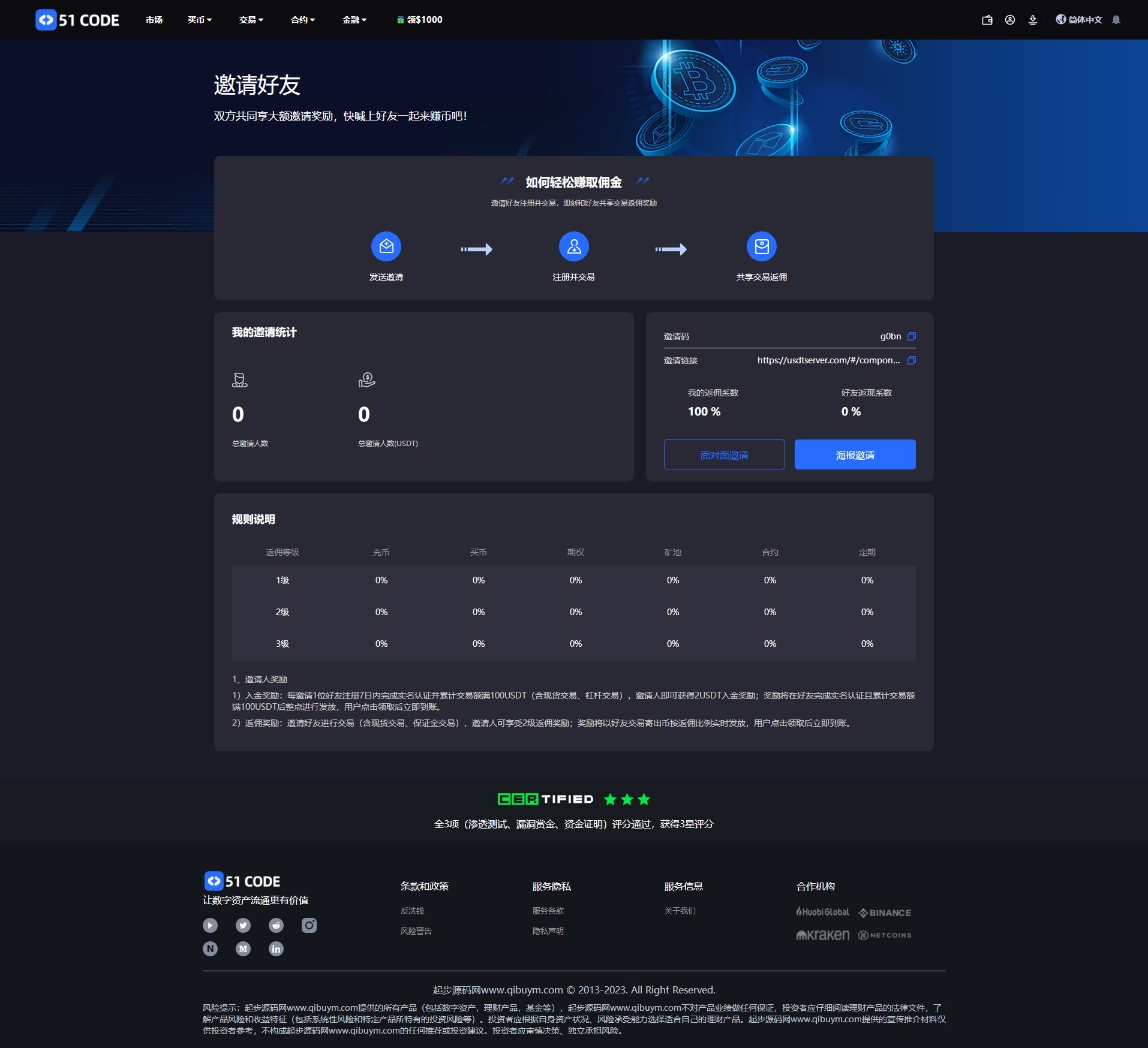1148x1048 pixels.
Task: Open the Medium social icon
Action: (x=244, y=948)
